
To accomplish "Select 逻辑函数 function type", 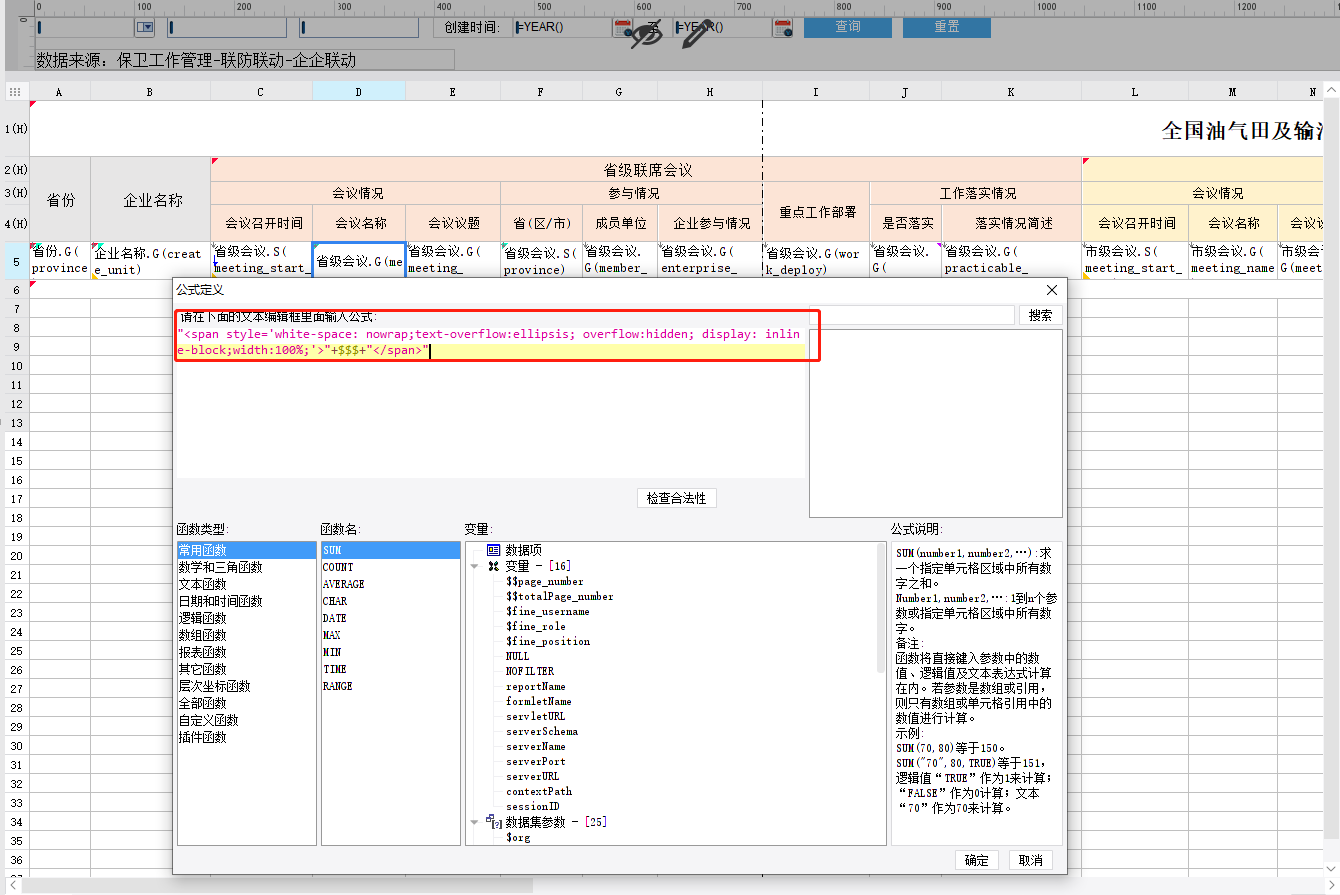I will click(246, 618).
